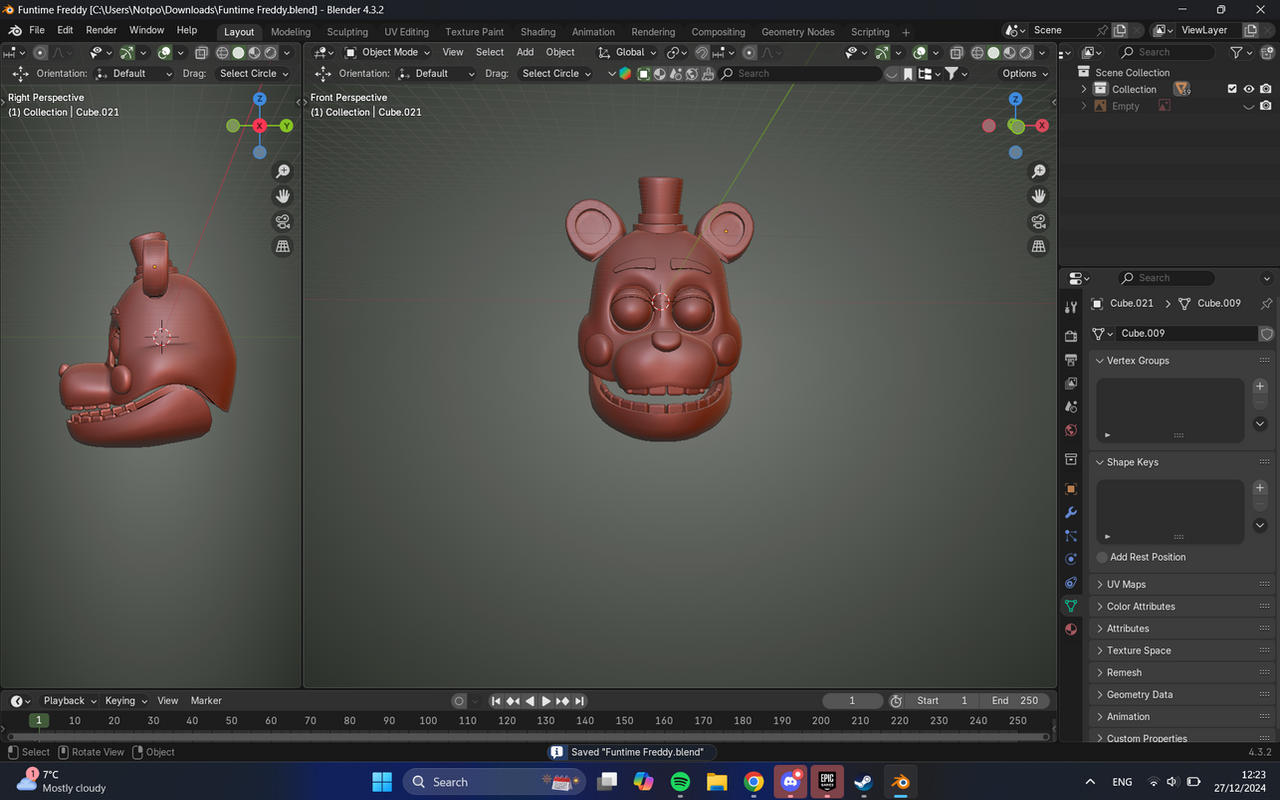Screen dimensions: 1280x800
Task: Click the pan hand in front viewport
Action: [1039, 196]
